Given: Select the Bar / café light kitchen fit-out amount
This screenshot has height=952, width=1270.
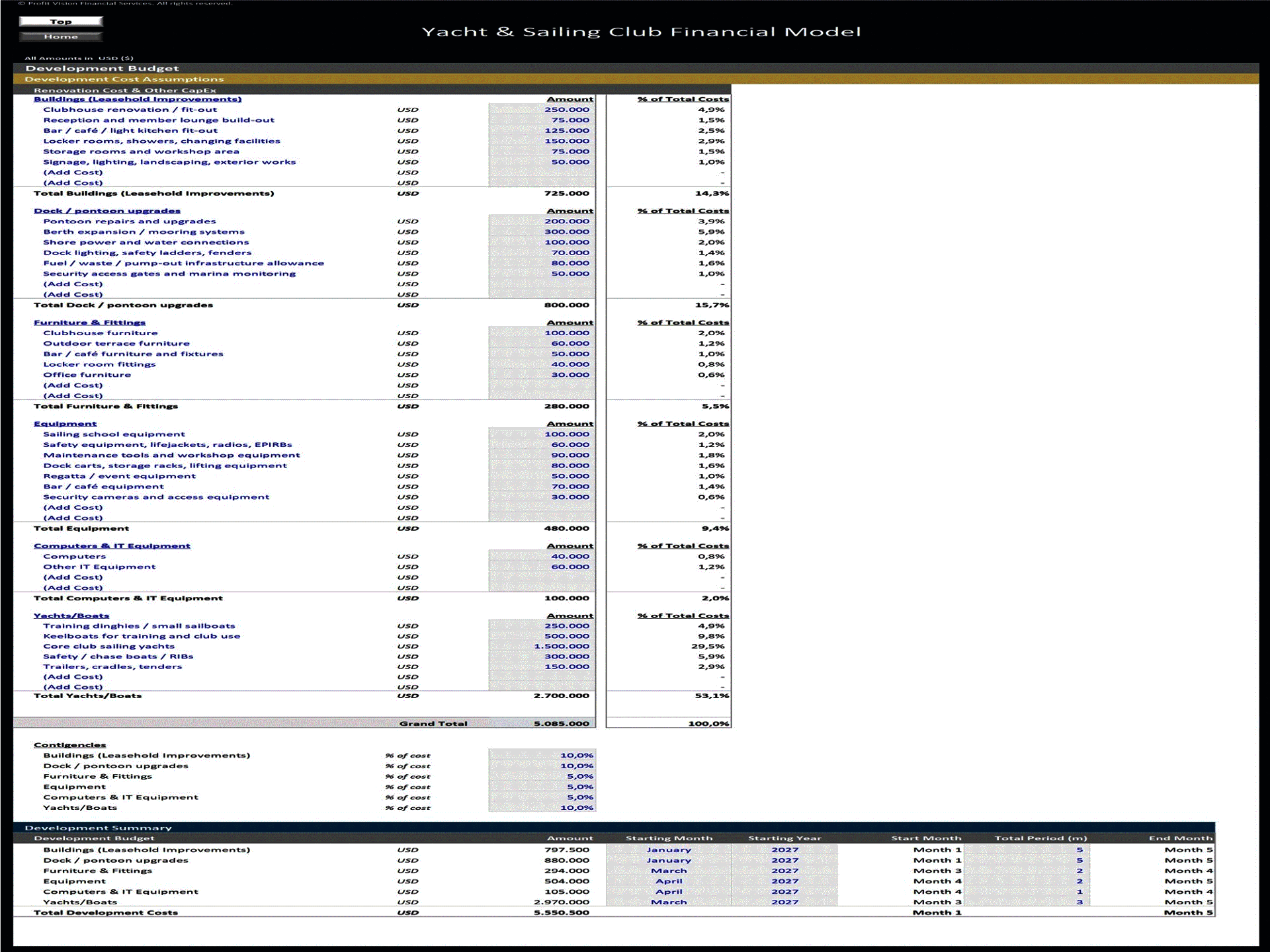Looking at the screenshot, I should pyautogui.click(x=542, y=131).
